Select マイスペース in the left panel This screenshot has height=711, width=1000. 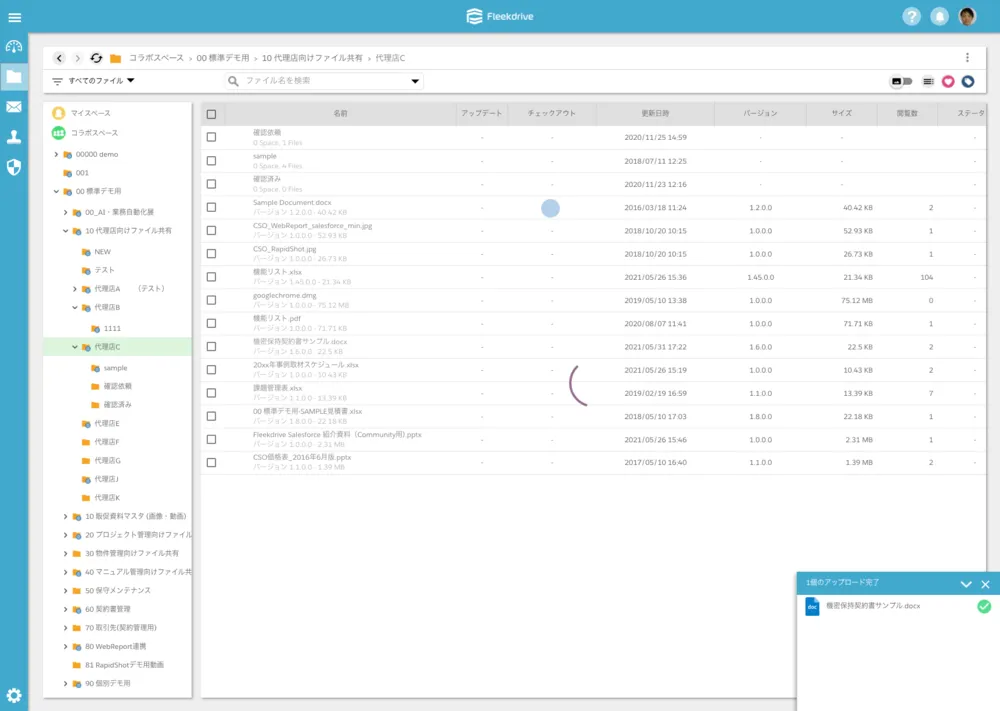pyautogui.click(x=90, y=113)
